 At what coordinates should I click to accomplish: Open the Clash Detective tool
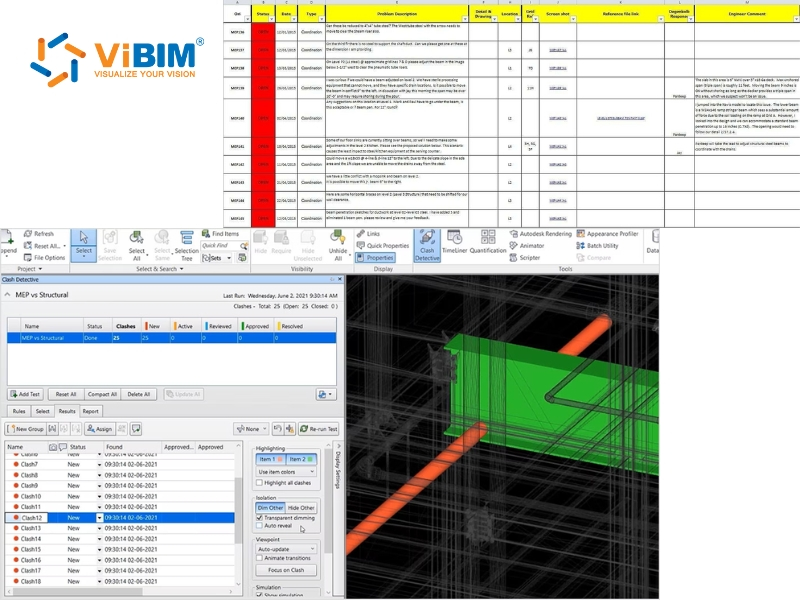coord(427,245)
